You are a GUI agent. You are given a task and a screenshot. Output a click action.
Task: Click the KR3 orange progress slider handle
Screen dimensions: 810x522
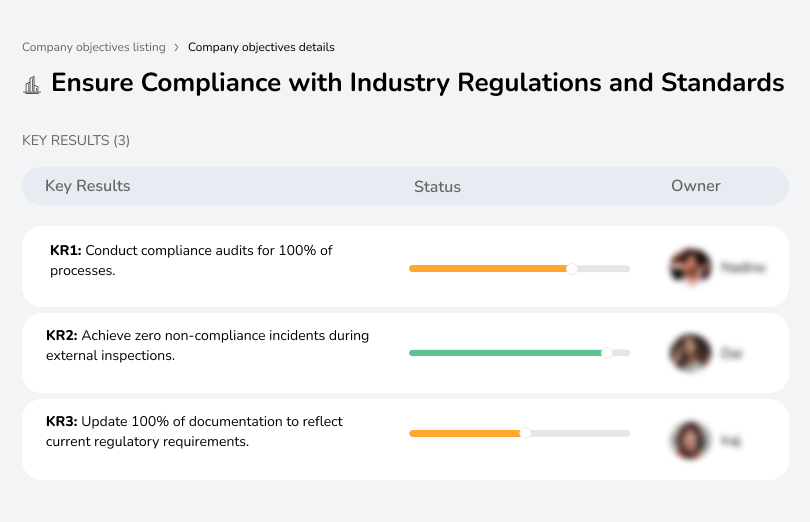pyautogui.click(x=525, y=433)
